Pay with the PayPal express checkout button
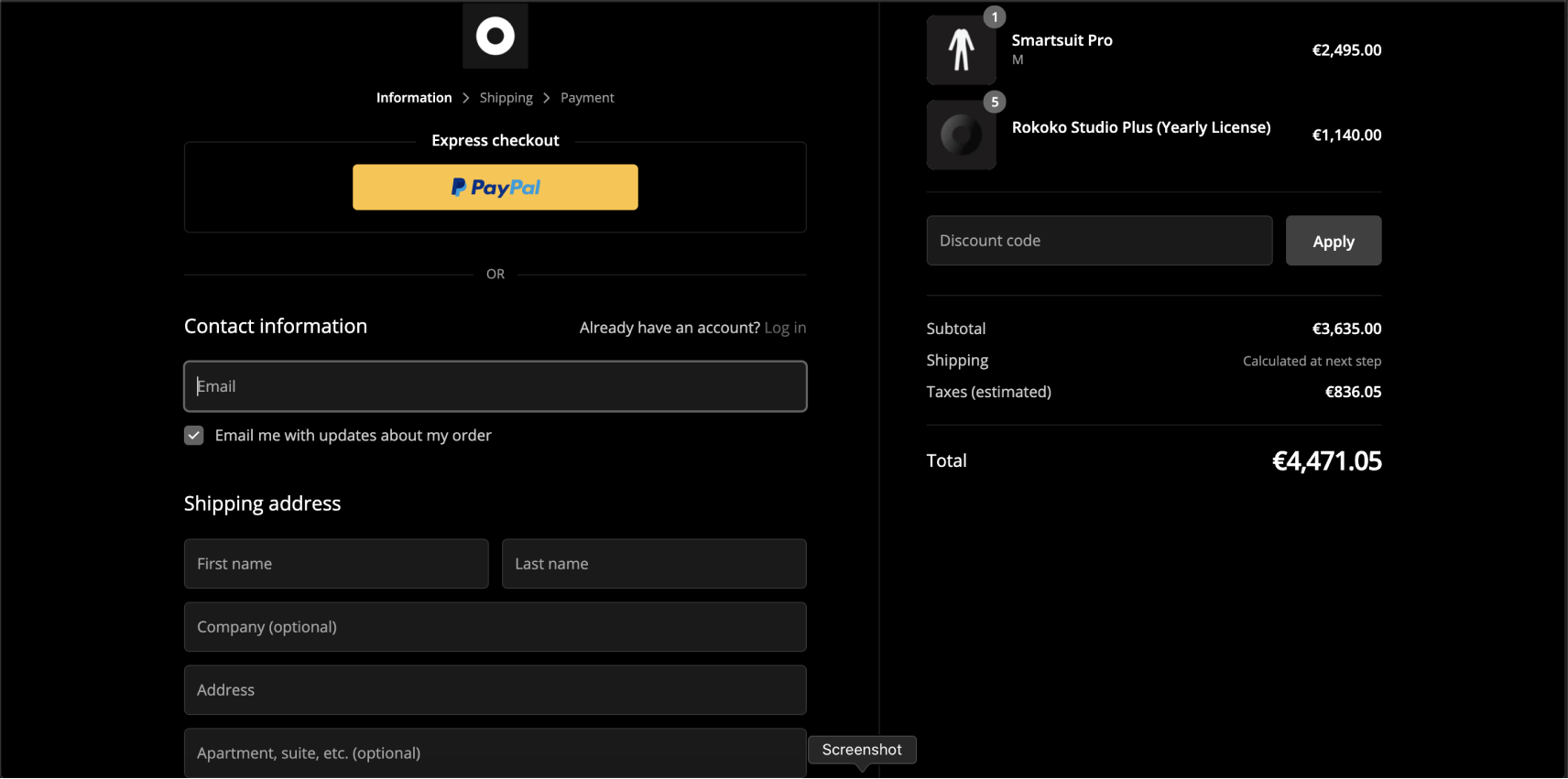This screenshot has width=1568, height=779. (x=495, y=188)
